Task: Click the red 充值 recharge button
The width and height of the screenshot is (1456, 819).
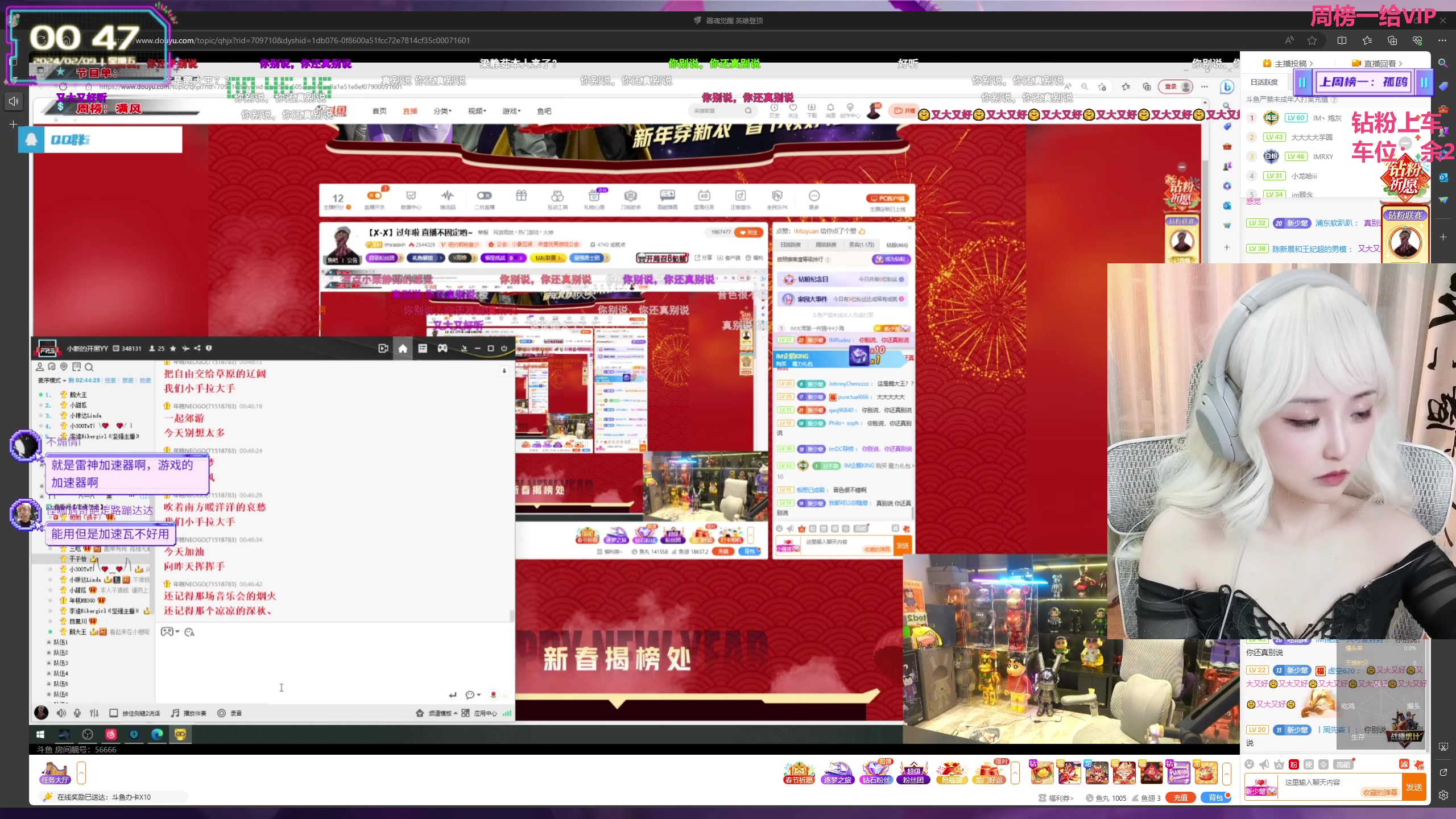Action: [1180, 797]
